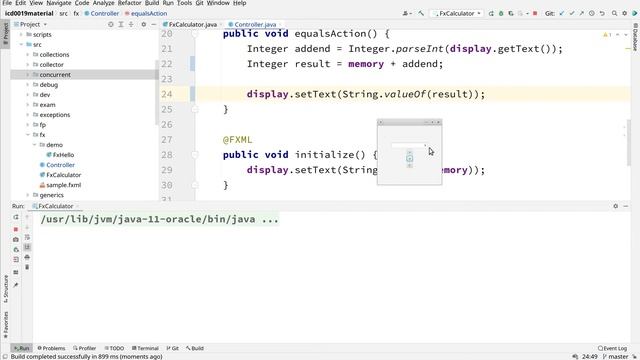Click the Controller breadcrumb in navigation bar

tap(102, 13)
